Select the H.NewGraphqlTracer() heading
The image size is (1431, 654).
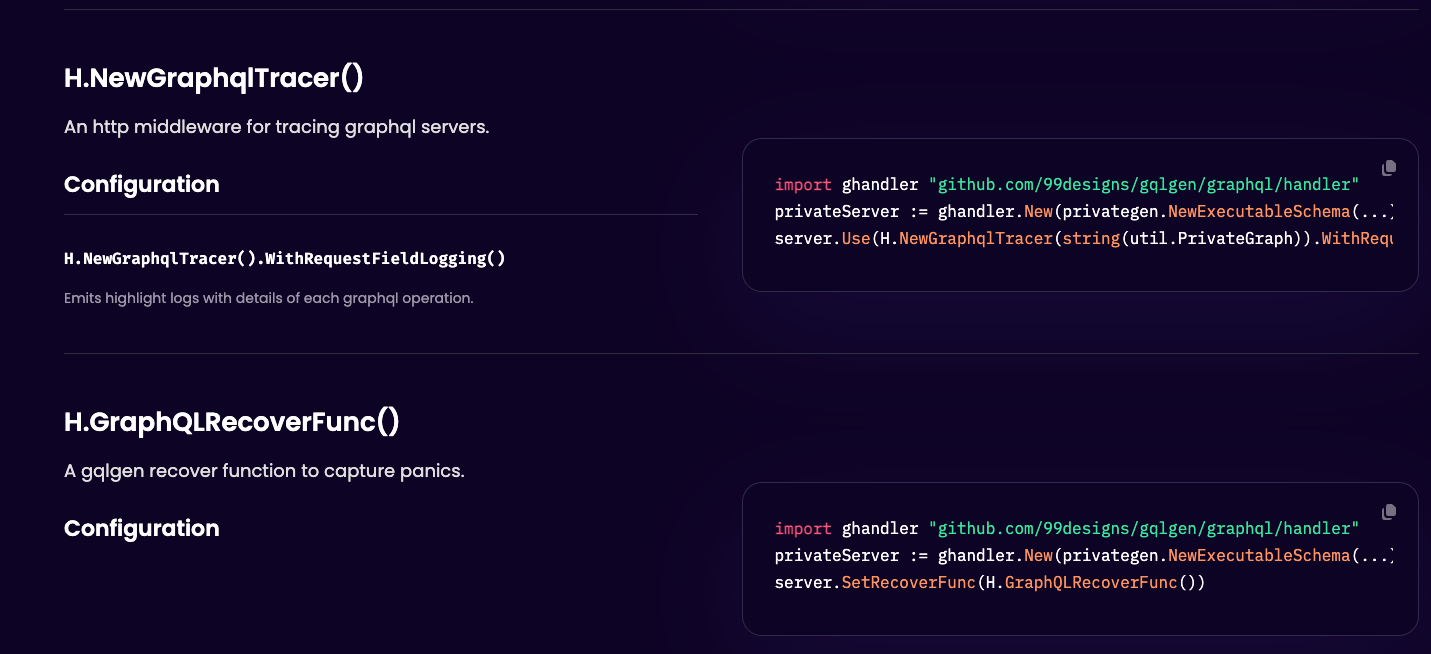pyautogui.click(x=214, y=78)
